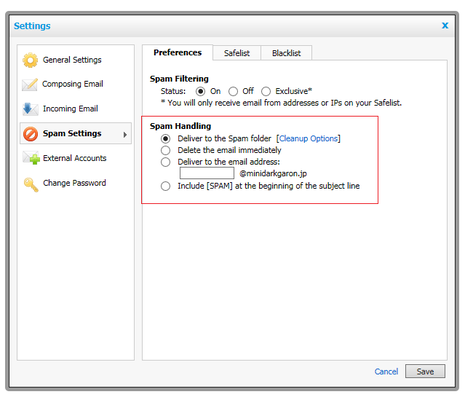
Task: Enable Include [SPAM] in subject line
Action: [x=165, y=186]
